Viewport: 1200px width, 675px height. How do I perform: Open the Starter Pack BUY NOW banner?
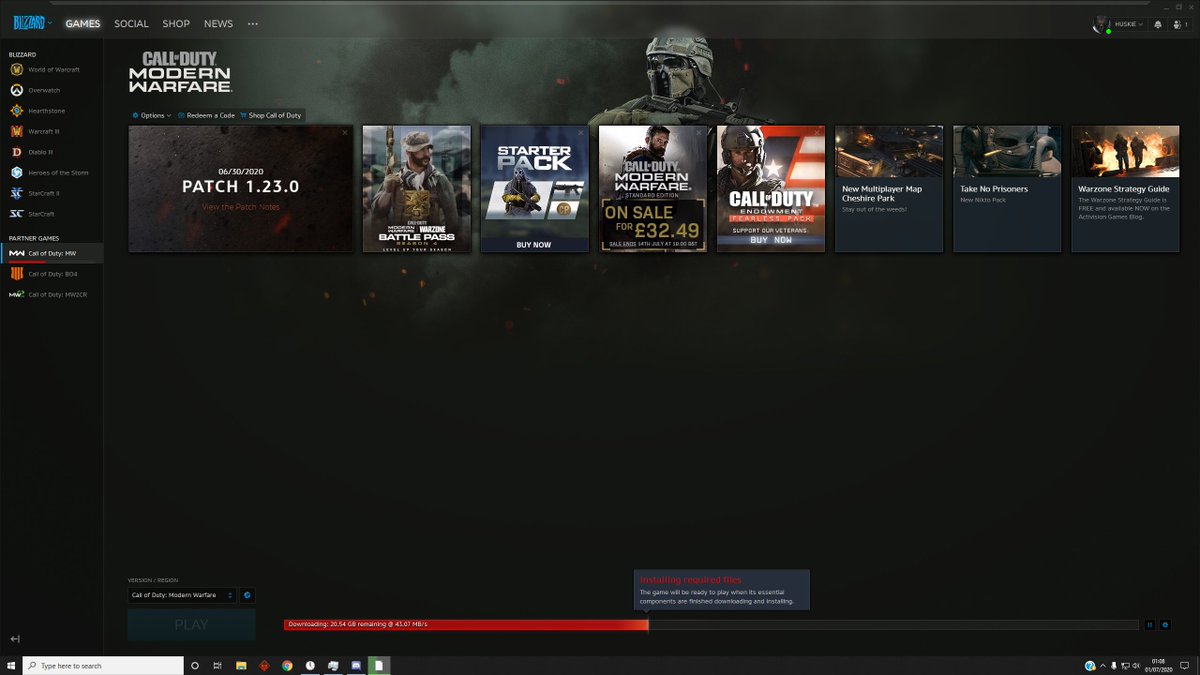click(534, 243)
